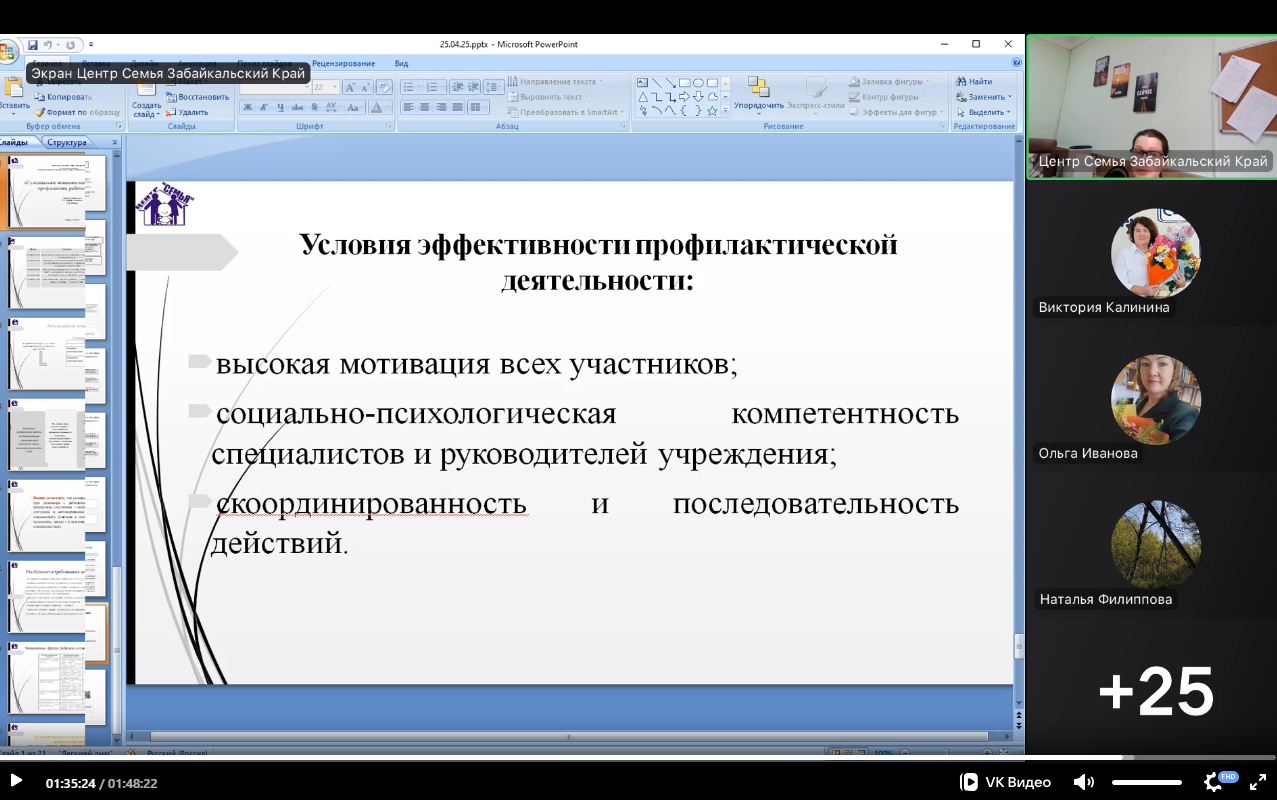
Task: Click the PowerPoint help question icon
Action: [1016, 62]
